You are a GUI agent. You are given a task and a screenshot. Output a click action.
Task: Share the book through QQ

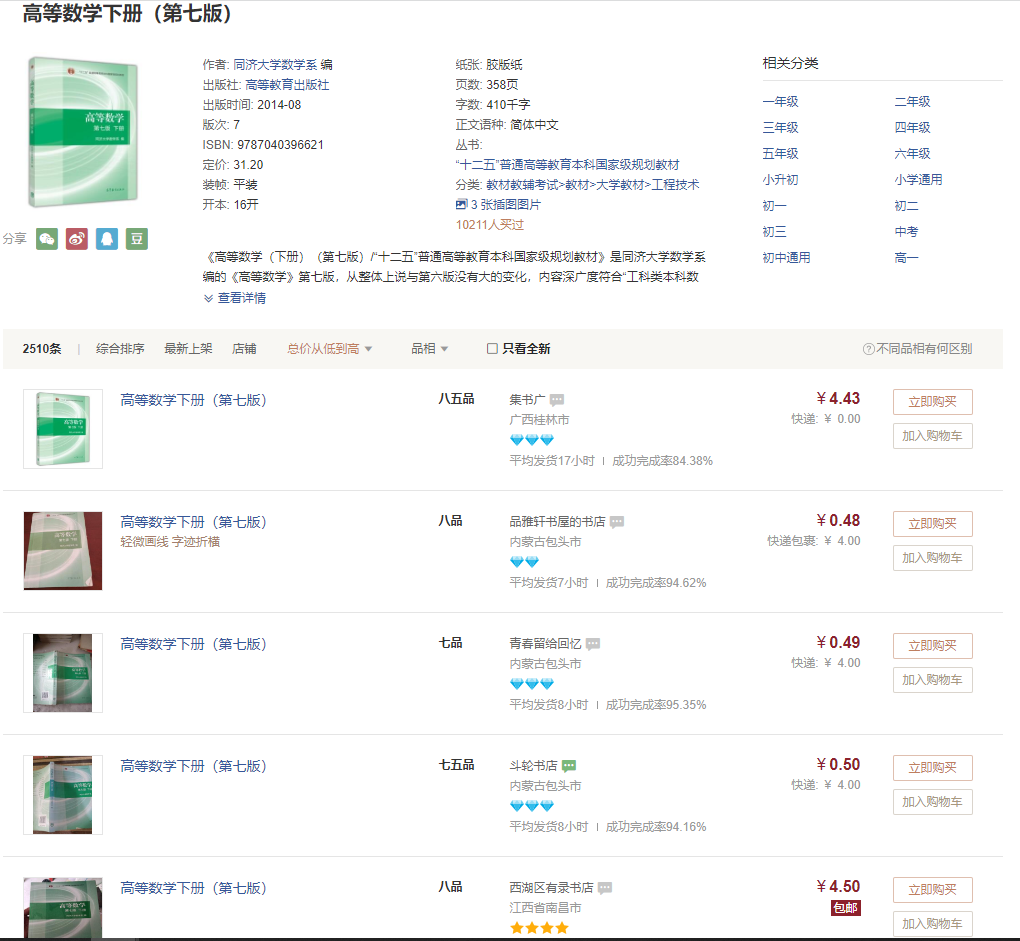pyautogui.click(x=106, y=240)
